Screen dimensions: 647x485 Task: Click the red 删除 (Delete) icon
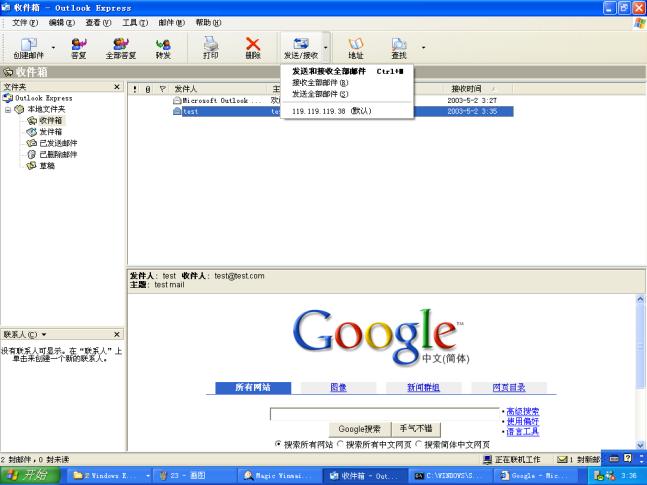(253, 48)
